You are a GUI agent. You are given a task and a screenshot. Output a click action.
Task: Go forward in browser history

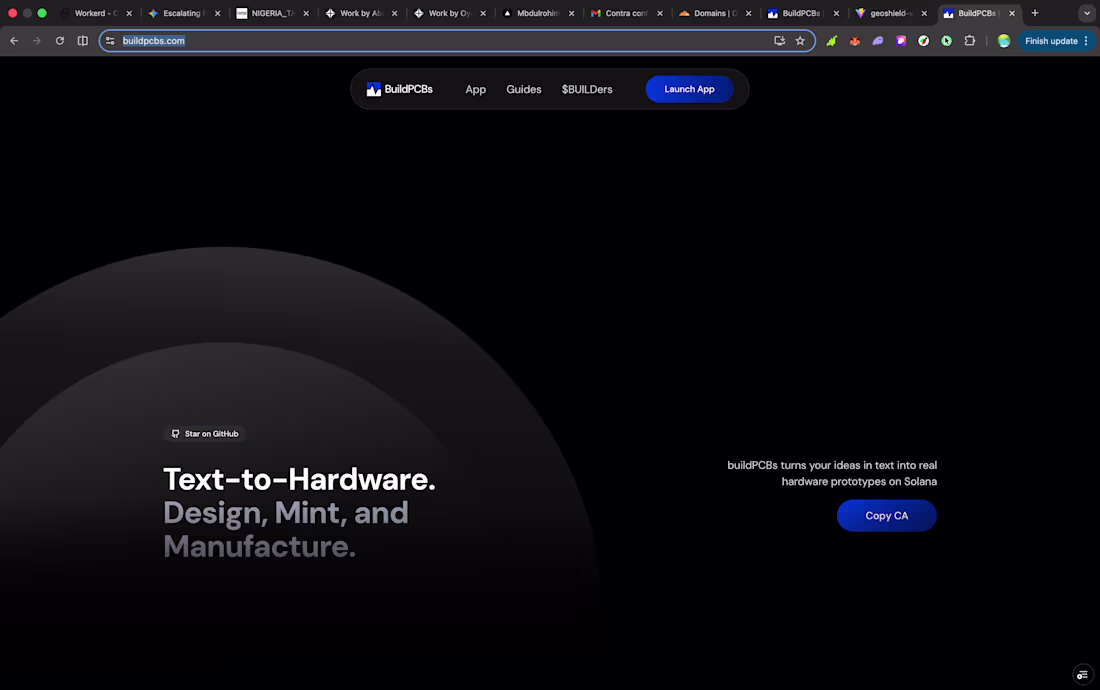tap(36, 41)
